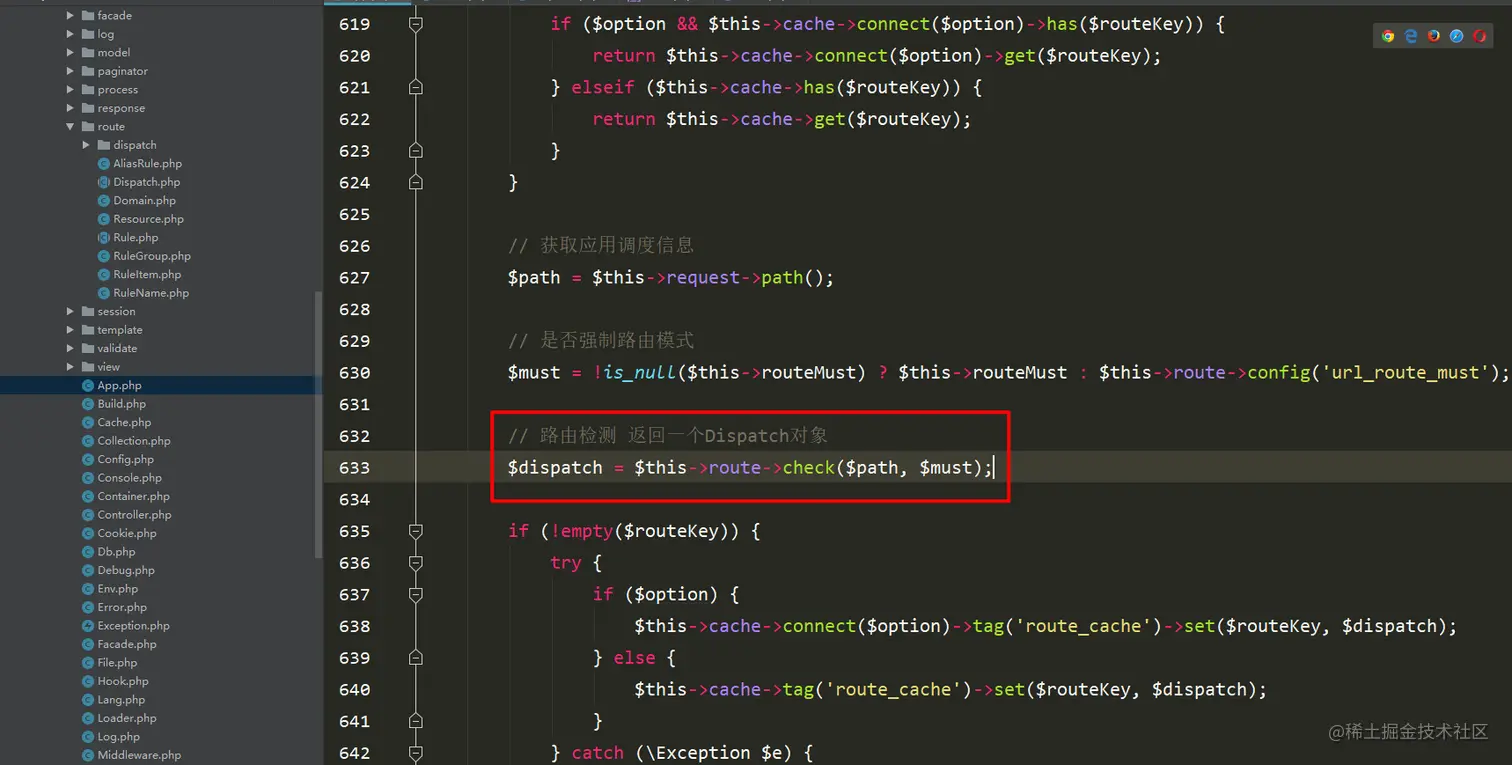Open RuleName.php in project tree
This screenshot has width=1512, height=765.
coord(151,293)
